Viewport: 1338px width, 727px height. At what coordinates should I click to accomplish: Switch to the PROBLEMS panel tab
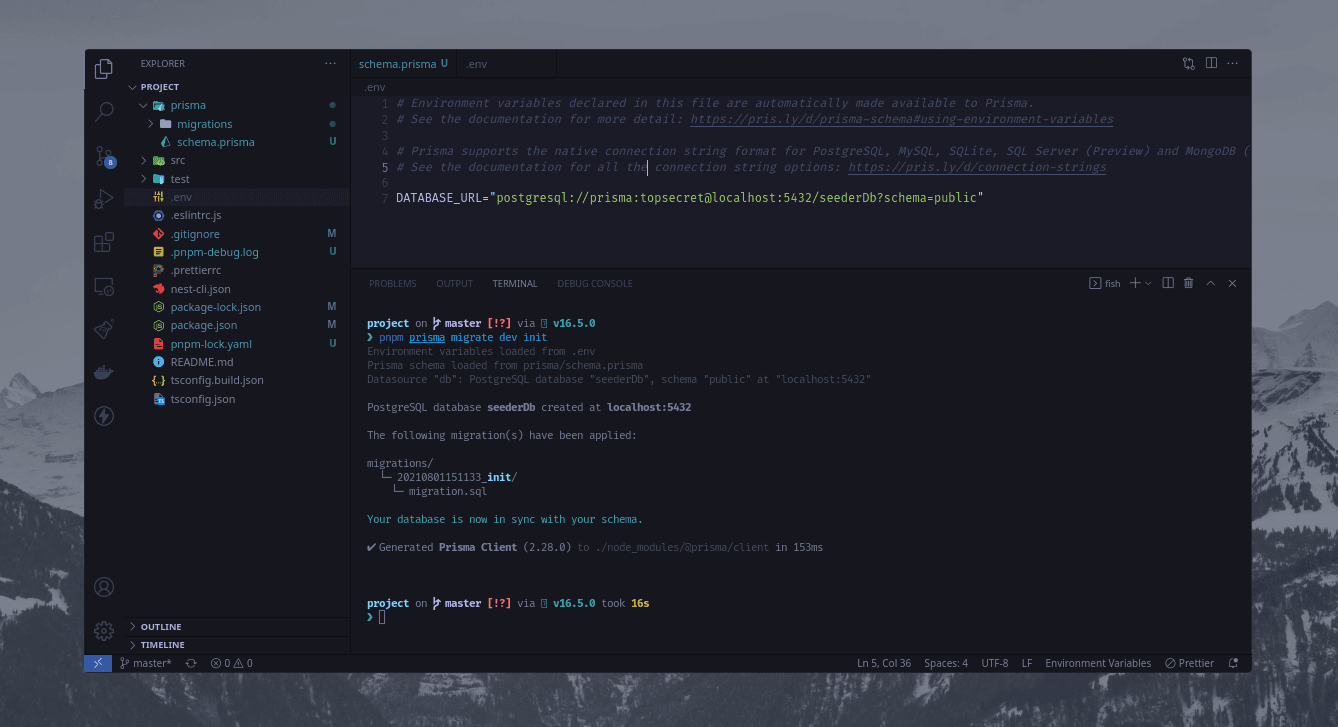pyautogui.click(x=392, y=283)
